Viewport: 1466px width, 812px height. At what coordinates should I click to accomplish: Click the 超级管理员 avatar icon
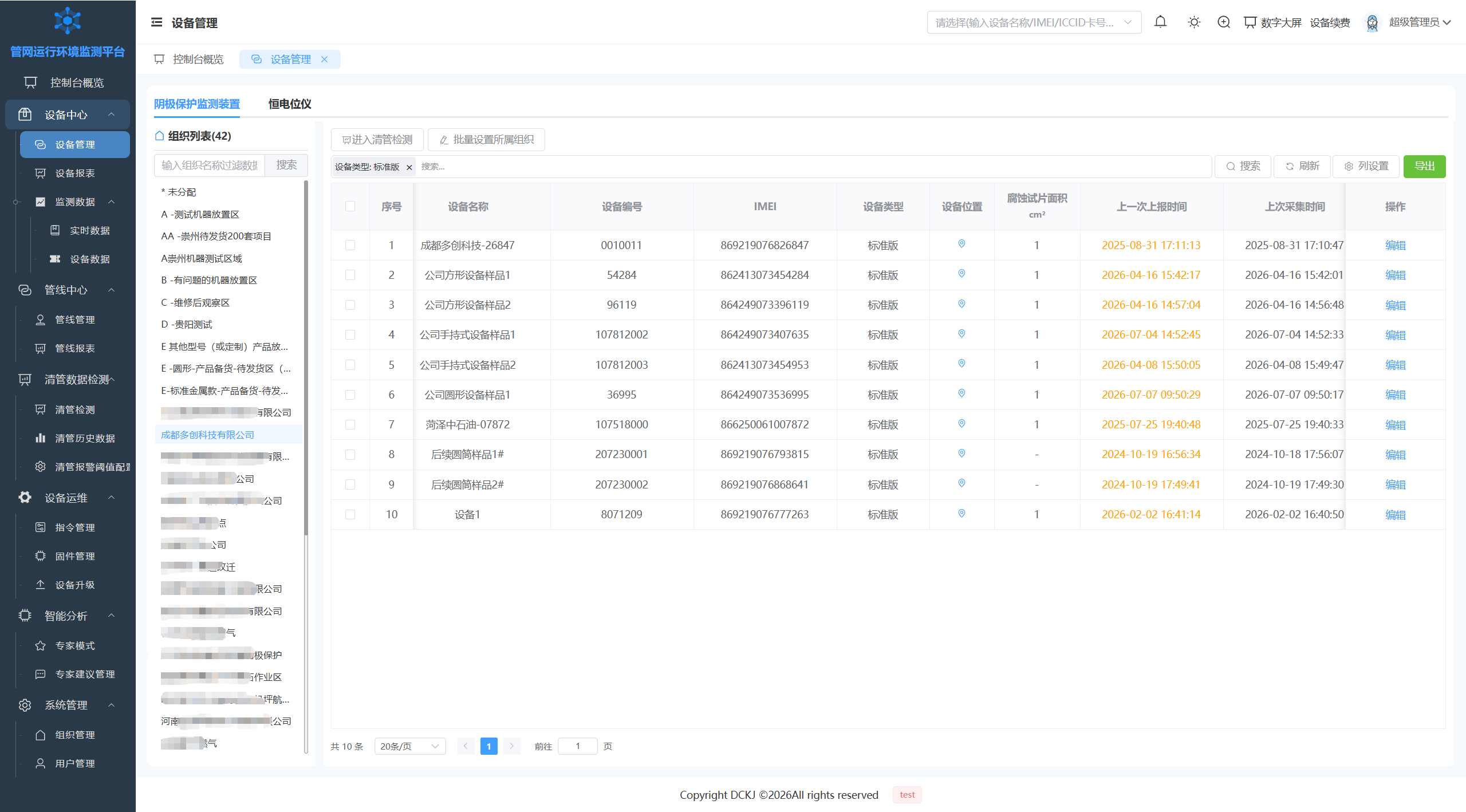click(1372, 22)
